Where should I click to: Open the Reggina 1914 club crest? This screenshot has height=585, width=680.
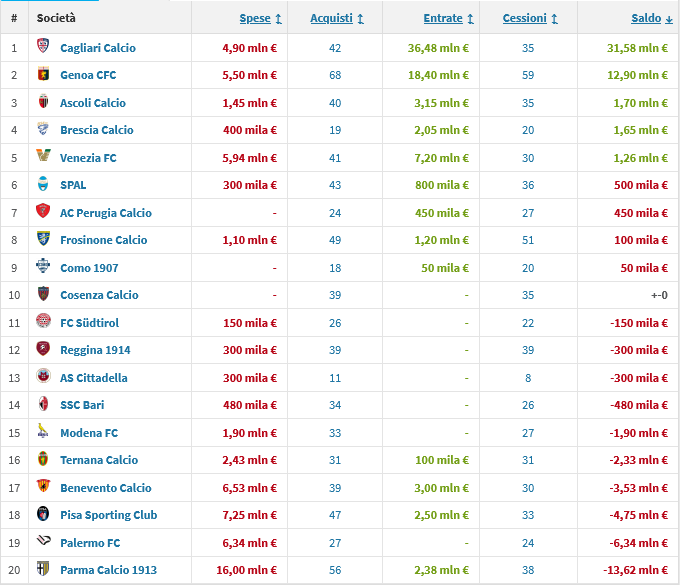[43, 348]
